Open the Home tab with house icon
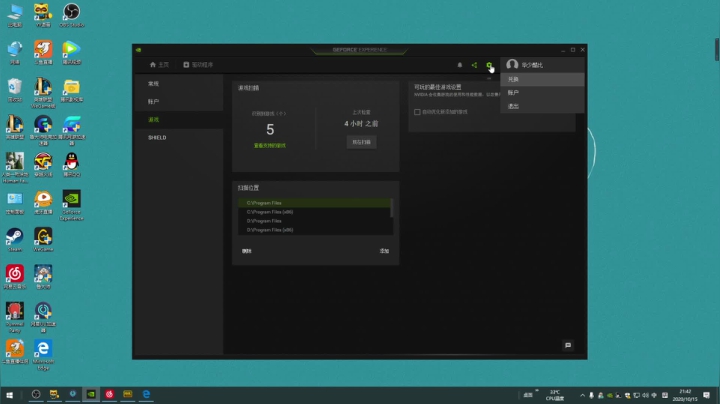This screenshot has height=404, width=720. pos(159,65)
